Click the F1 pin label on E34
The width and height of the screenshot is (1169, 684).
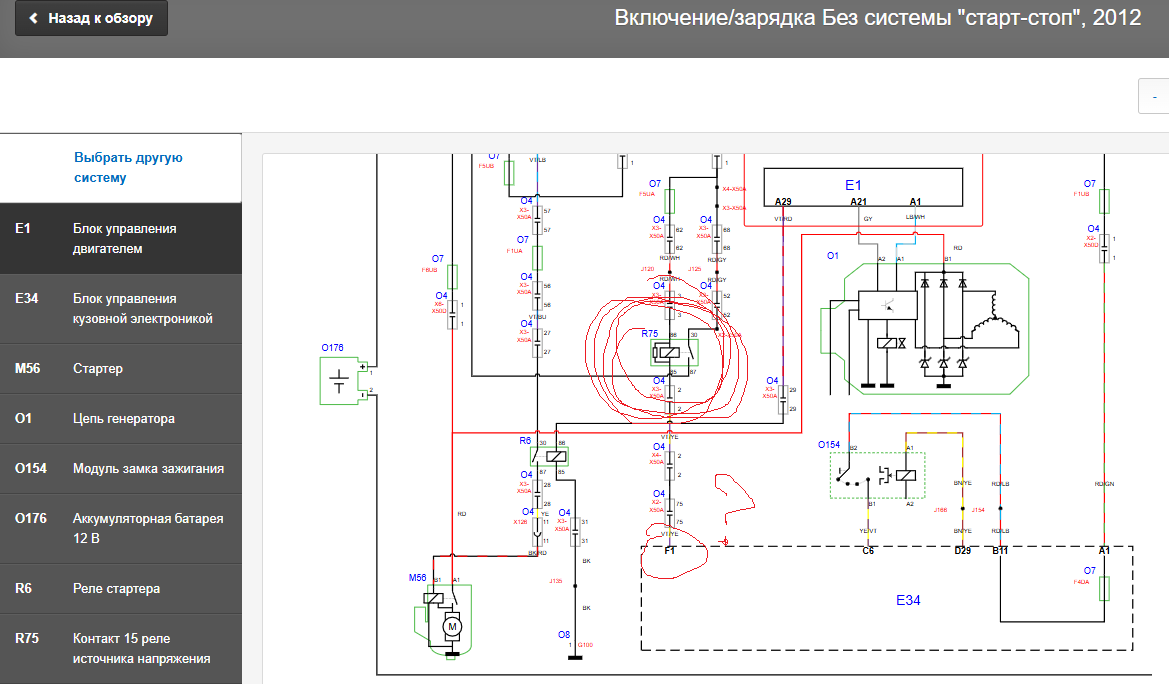(669, 550)
